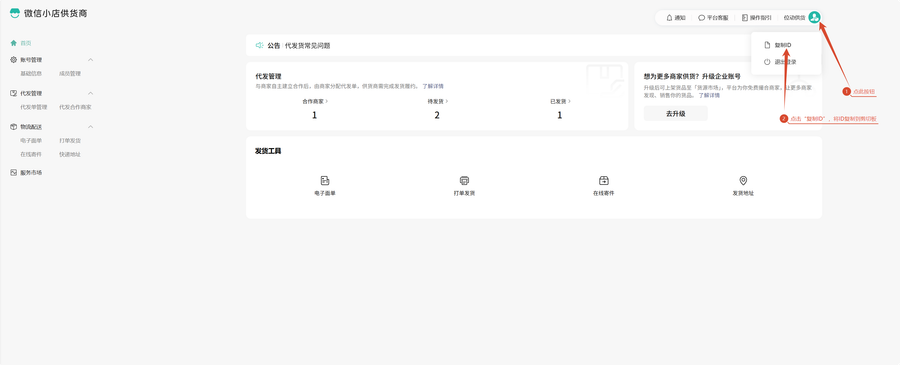Open 电子面单 in the sidebar
The image size is (900, 365).
[x=31, y=141]
